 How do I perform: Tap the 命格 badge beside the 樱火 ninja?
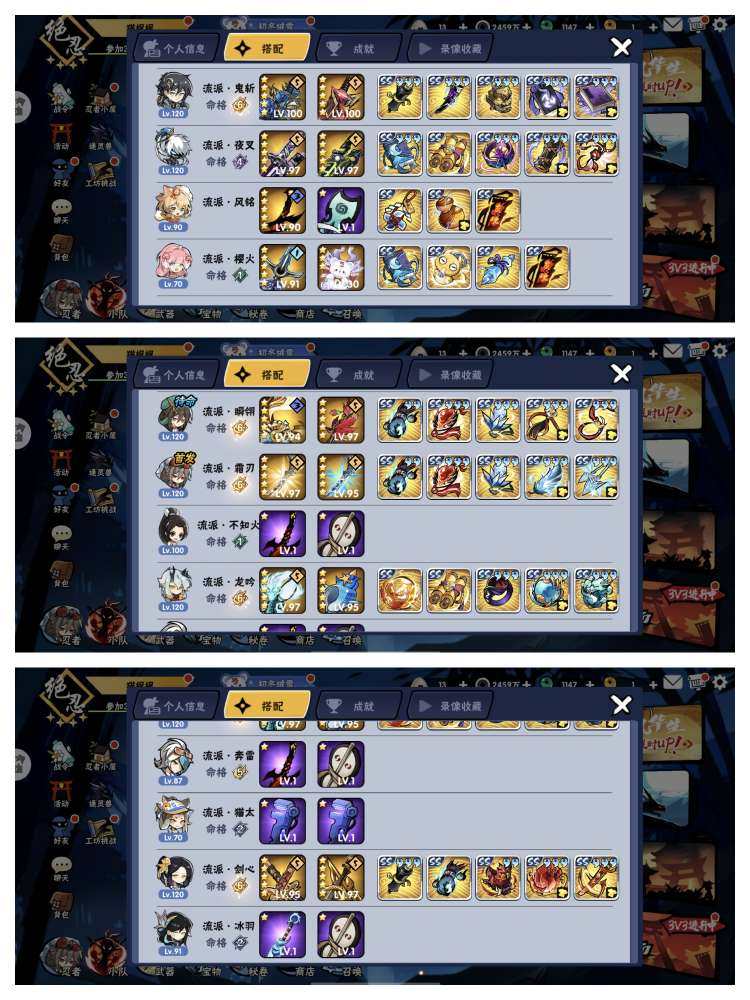tap(240, 276)
